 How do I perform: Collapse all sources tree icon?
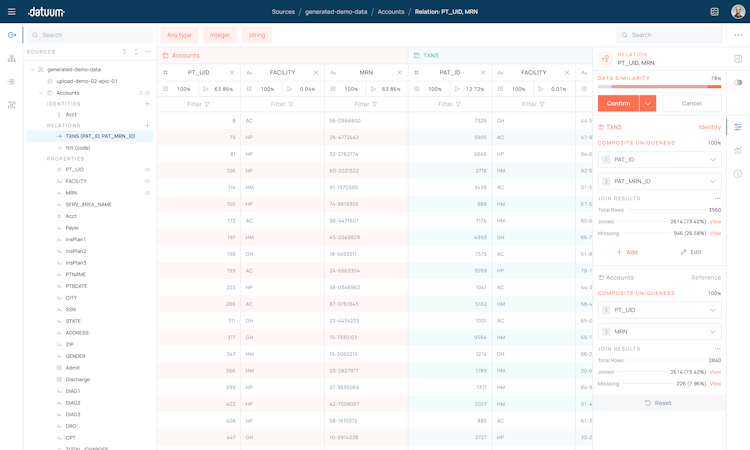[x=124, y=52]
